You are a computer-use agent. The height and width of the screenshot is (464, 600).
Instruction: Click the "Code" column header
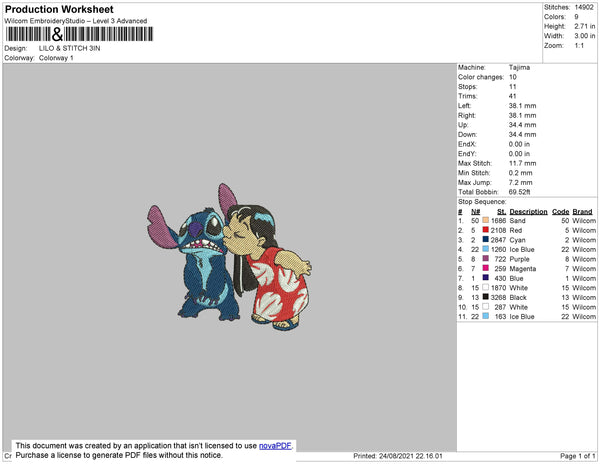coord(561,212)
